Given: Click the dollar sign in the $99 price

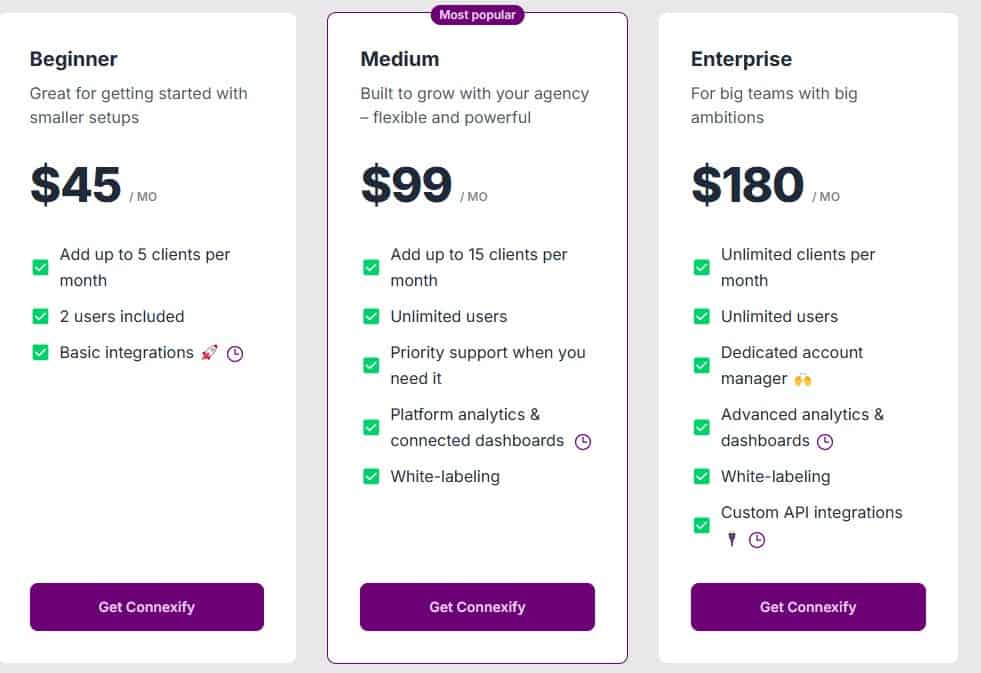Looking at the screenshot, I should tap(375, 185).
